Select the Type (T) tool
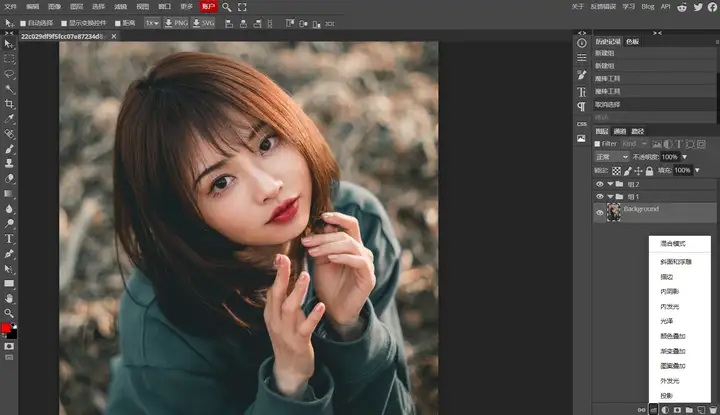 tap(9, 239)
